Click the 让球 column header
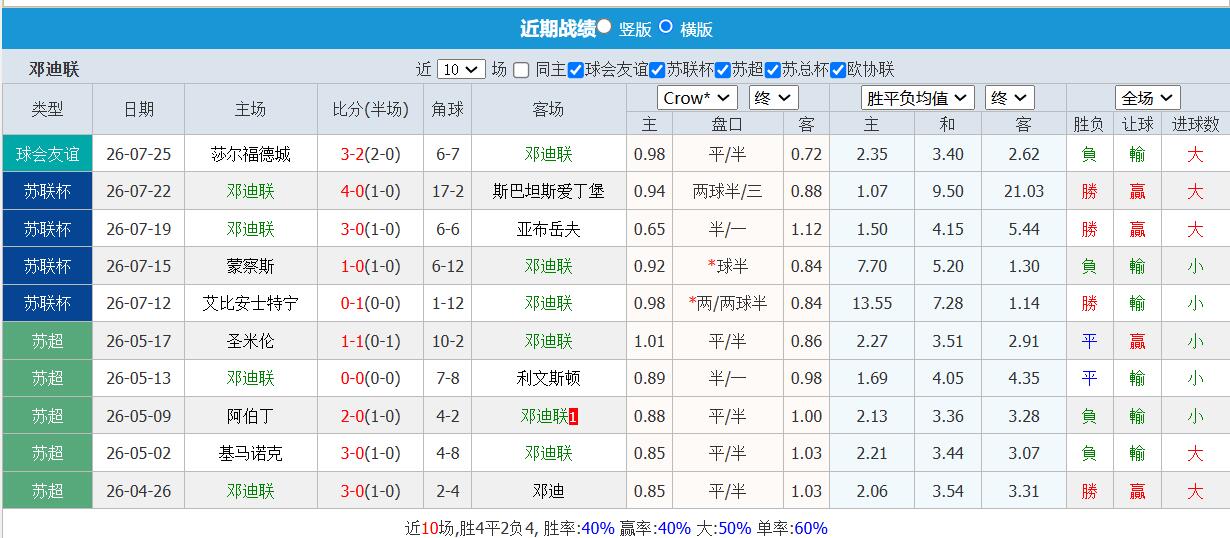The image size is (1230, 538). tap(1137, 124)
